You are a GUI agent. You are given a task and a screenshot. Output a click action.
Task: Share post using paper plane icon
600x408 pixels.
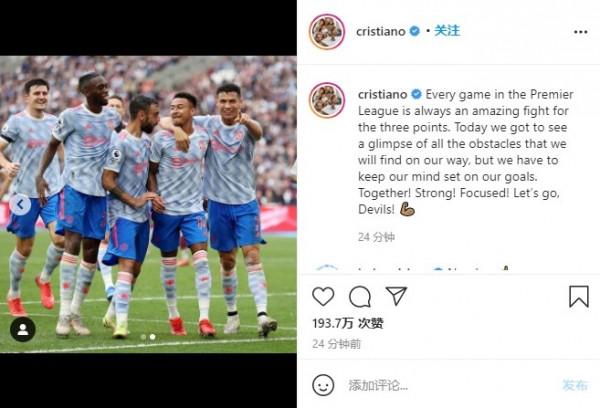click(x=396, y=296)
